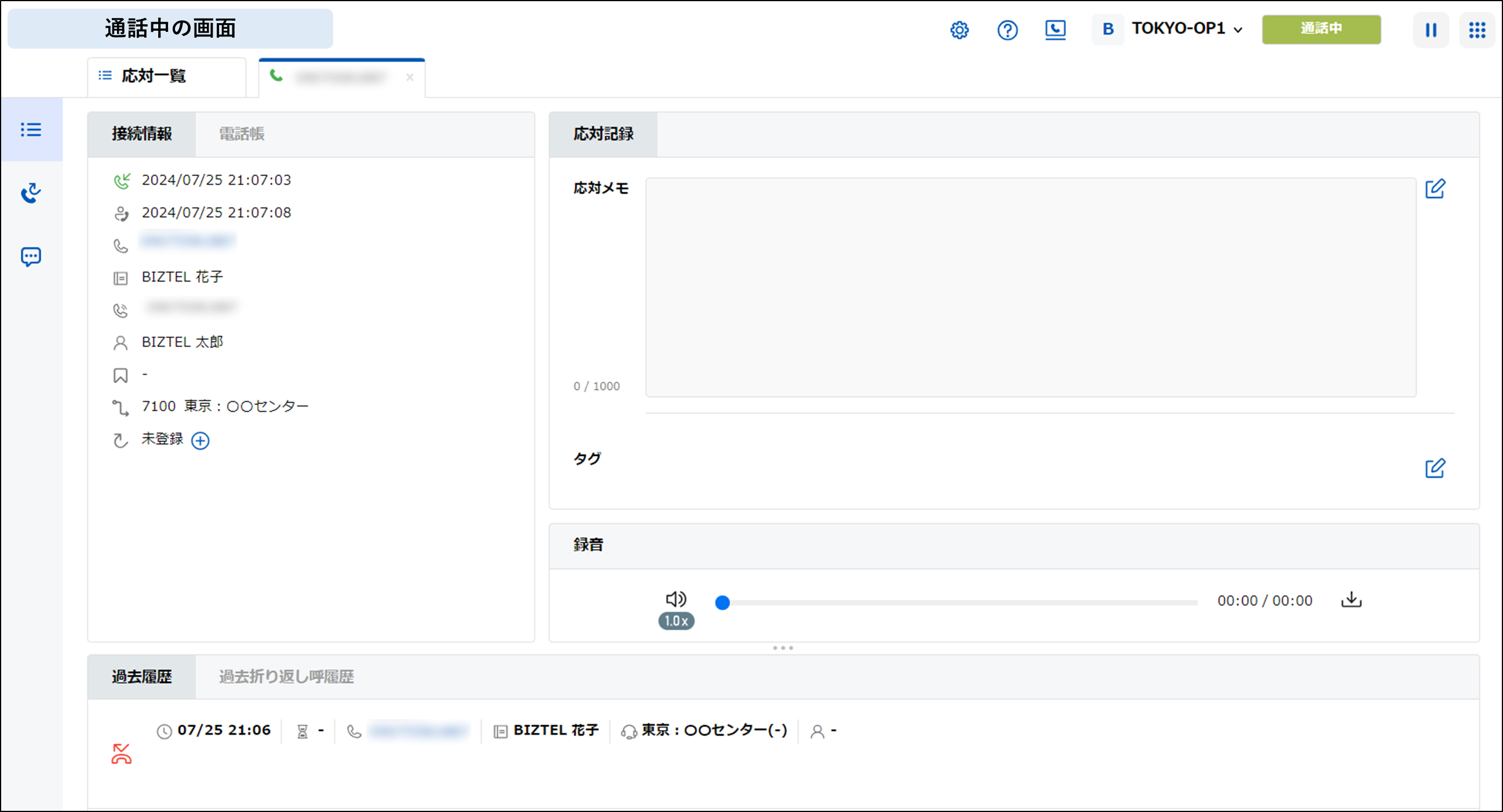Open callback list in left sidebar
Viewport: 1503px width, 812px height.
pos(31,193)
